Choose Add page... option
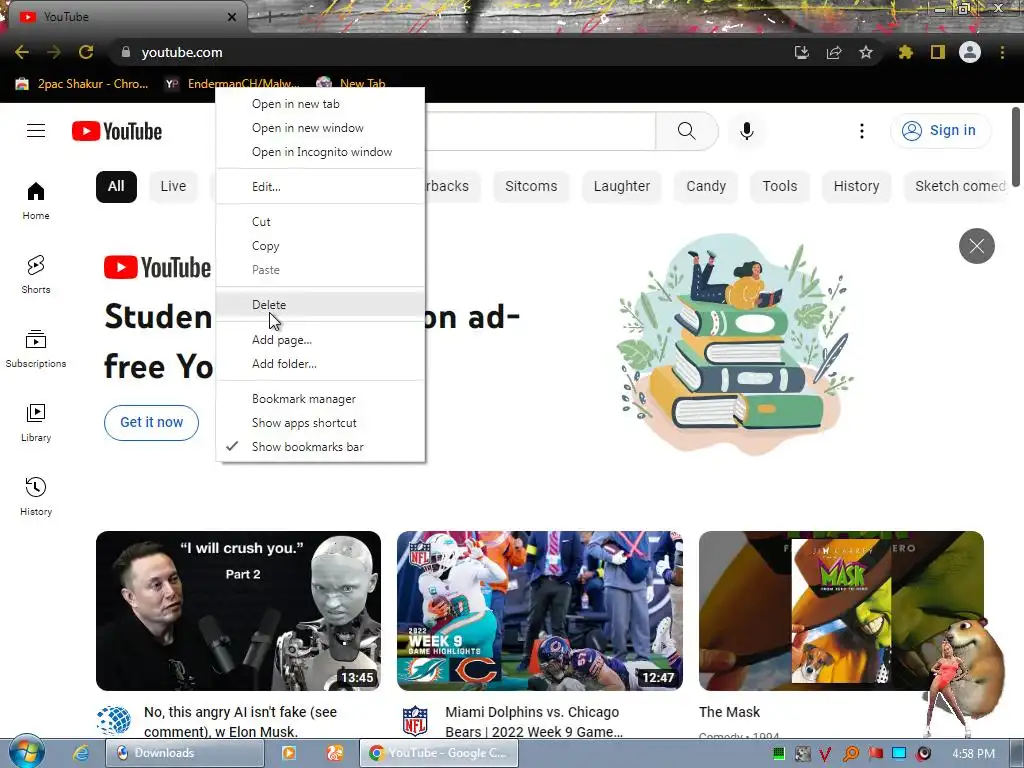 320,340
